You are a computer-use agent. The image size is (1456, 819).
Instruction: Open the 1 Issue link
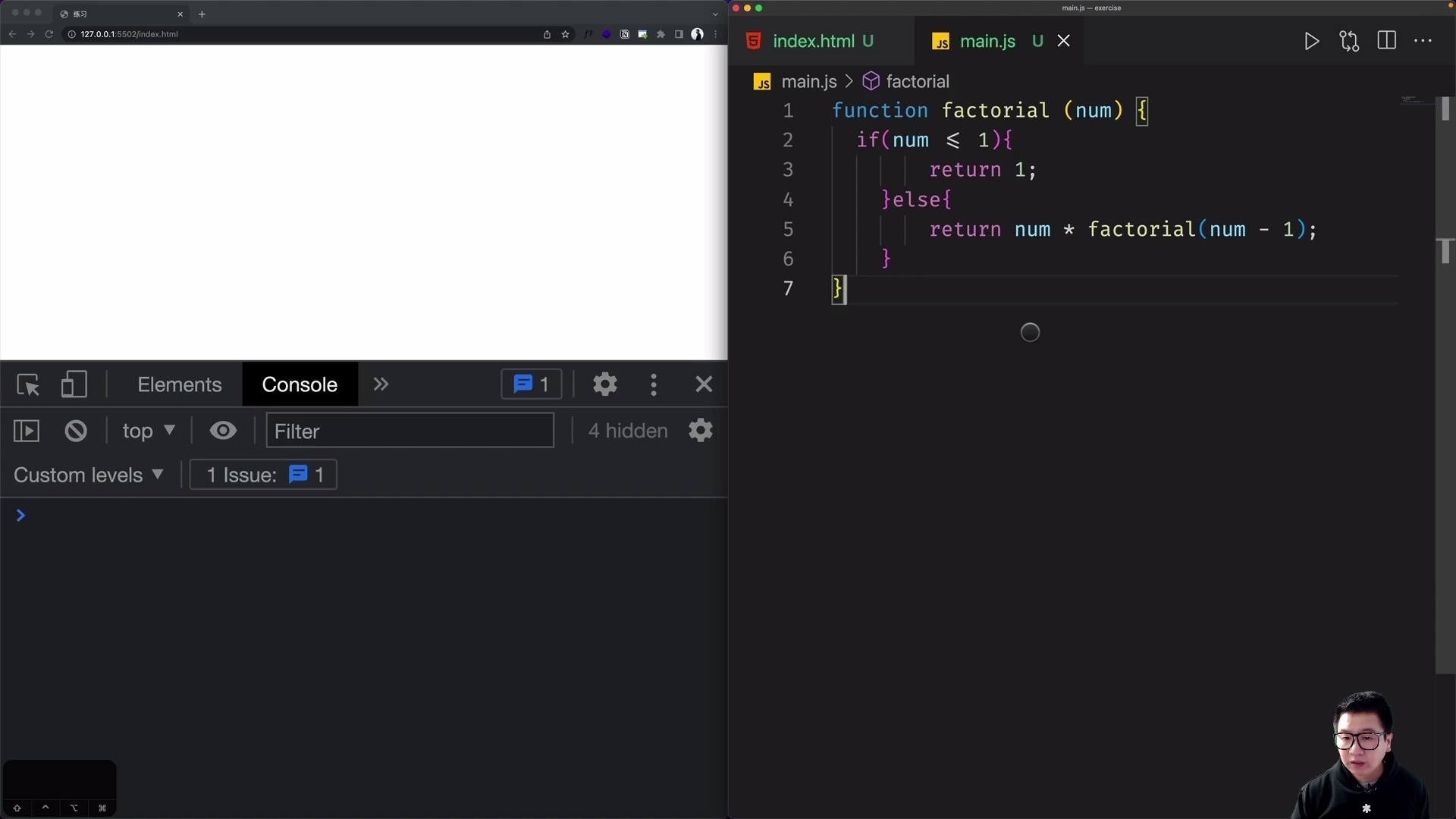tap(262, 474)
